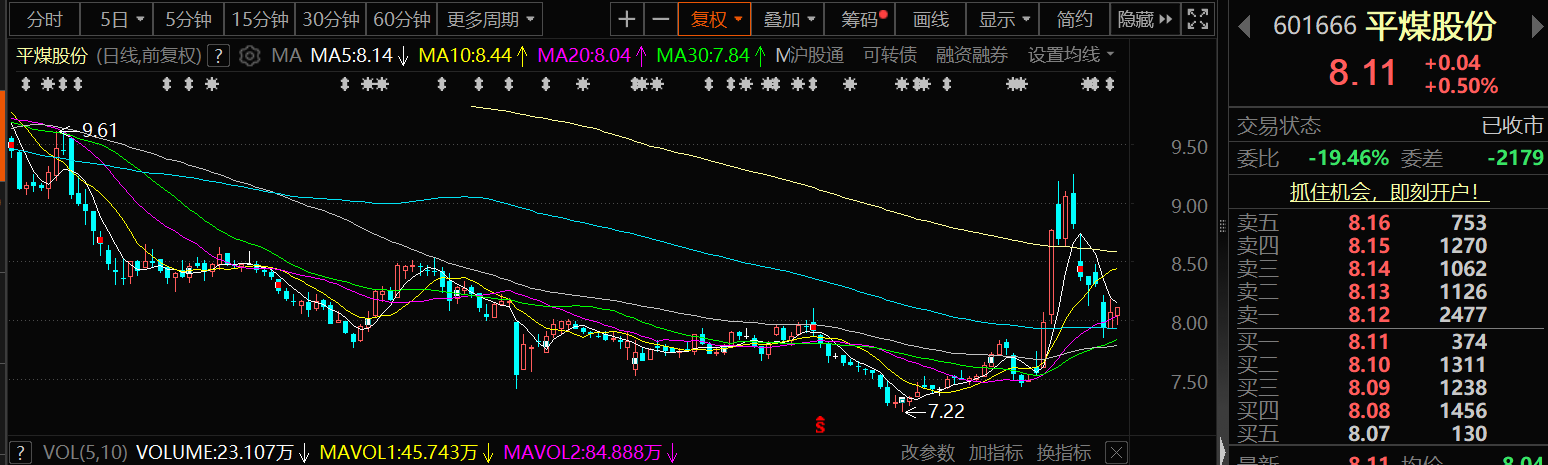
Task: Click the help icon beside 平煤股份 title
Action: (220, 55)
